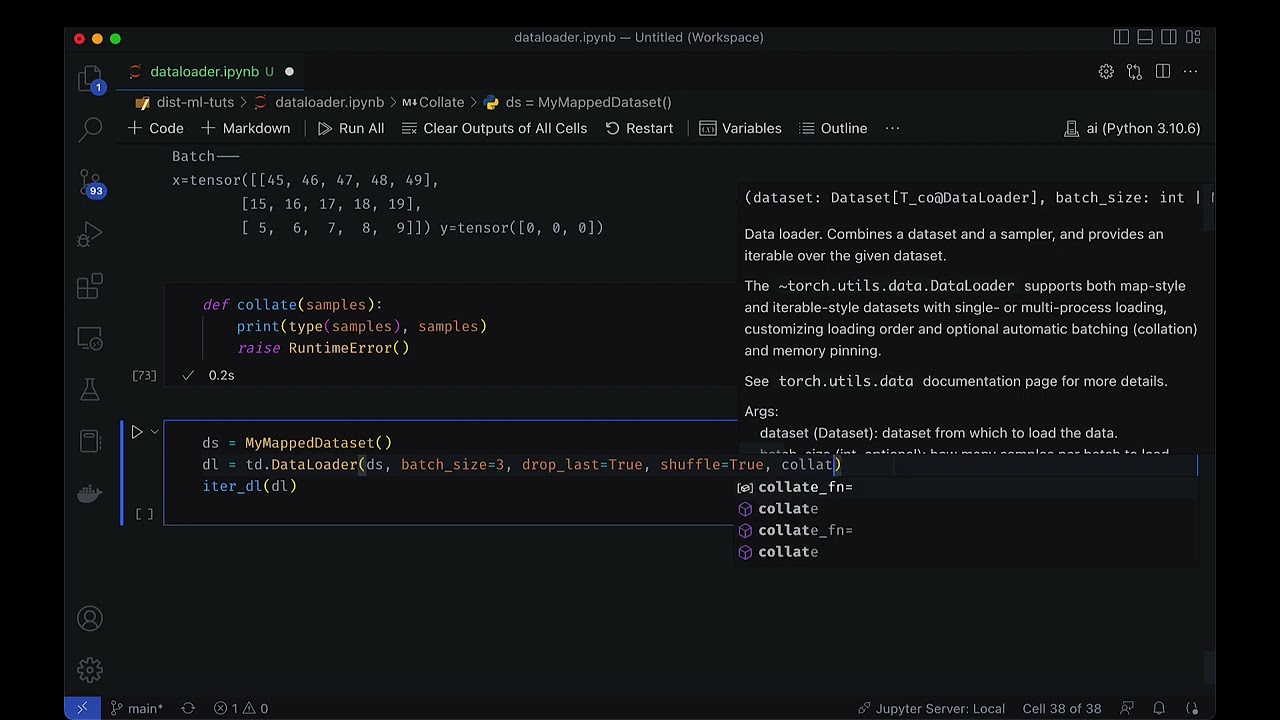This screenshot has width=1280, height=720.
Task: Open the Testing flask view
Action: 90,389
